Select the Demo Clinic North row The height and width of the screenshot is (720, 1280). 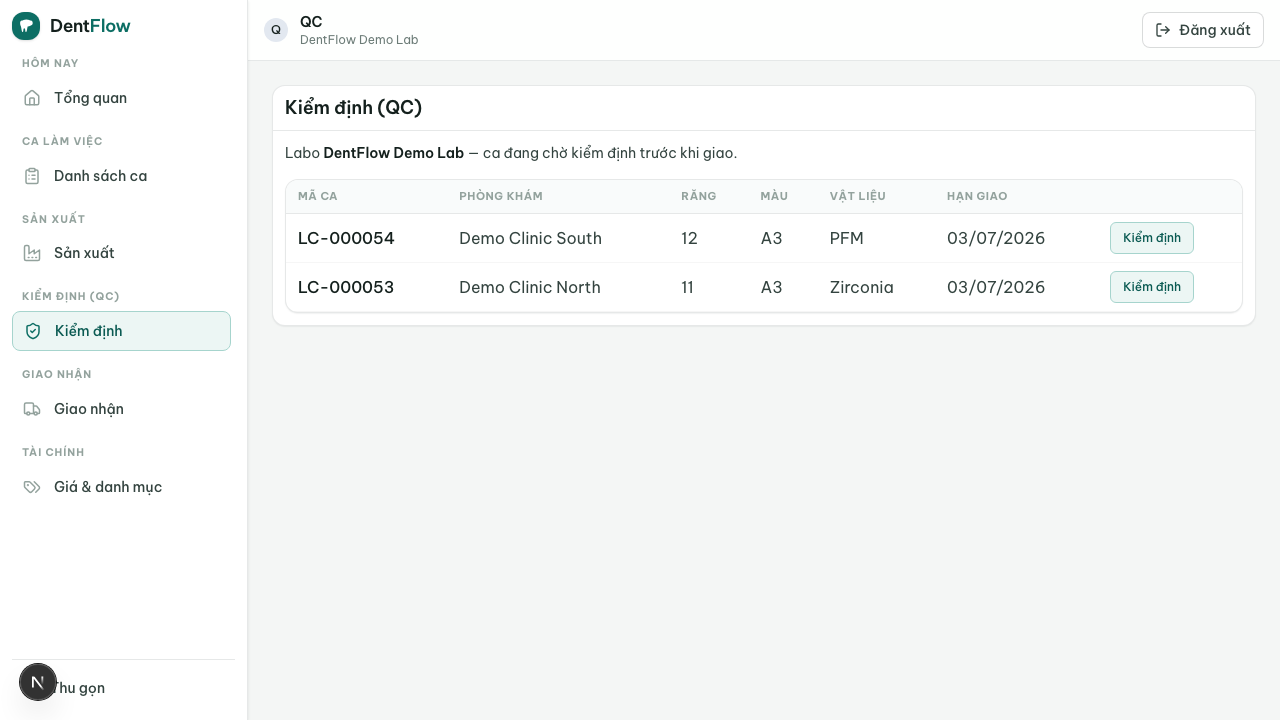pos(764,287)
